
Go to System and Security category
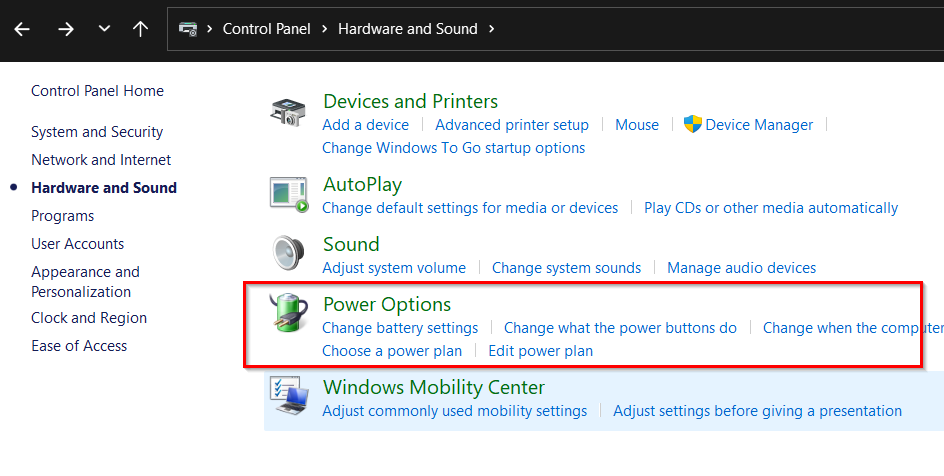click(97, 132)
